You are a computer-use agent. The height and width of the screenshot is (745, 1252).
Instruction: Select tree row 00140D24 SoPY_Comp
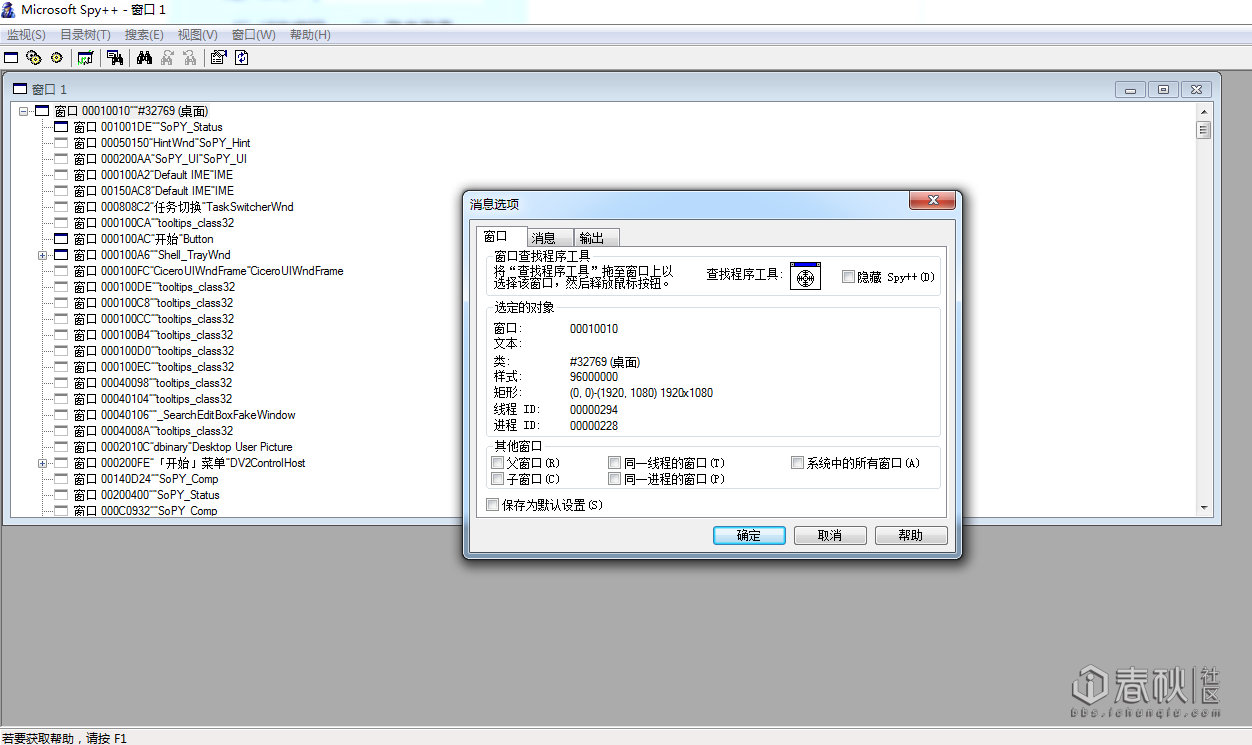pyautogui.click(x=146, y=479)
